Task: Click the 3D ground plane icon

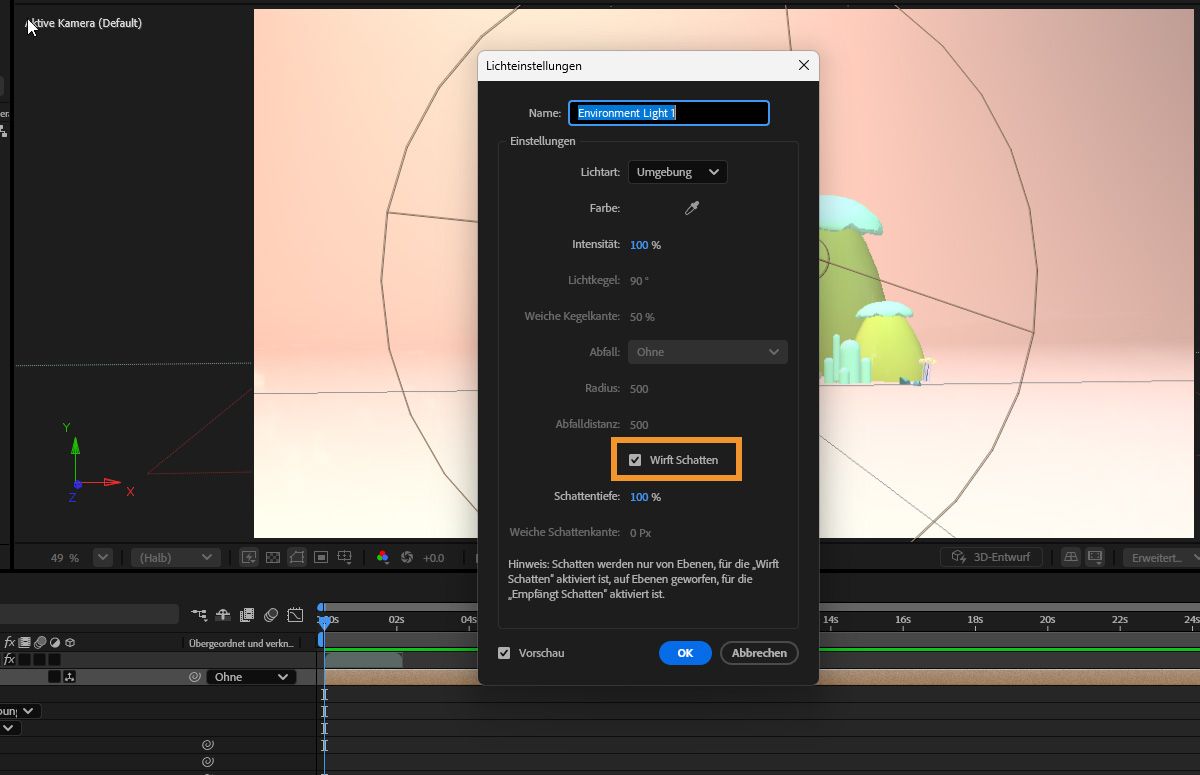Action: click(1071, 557)
